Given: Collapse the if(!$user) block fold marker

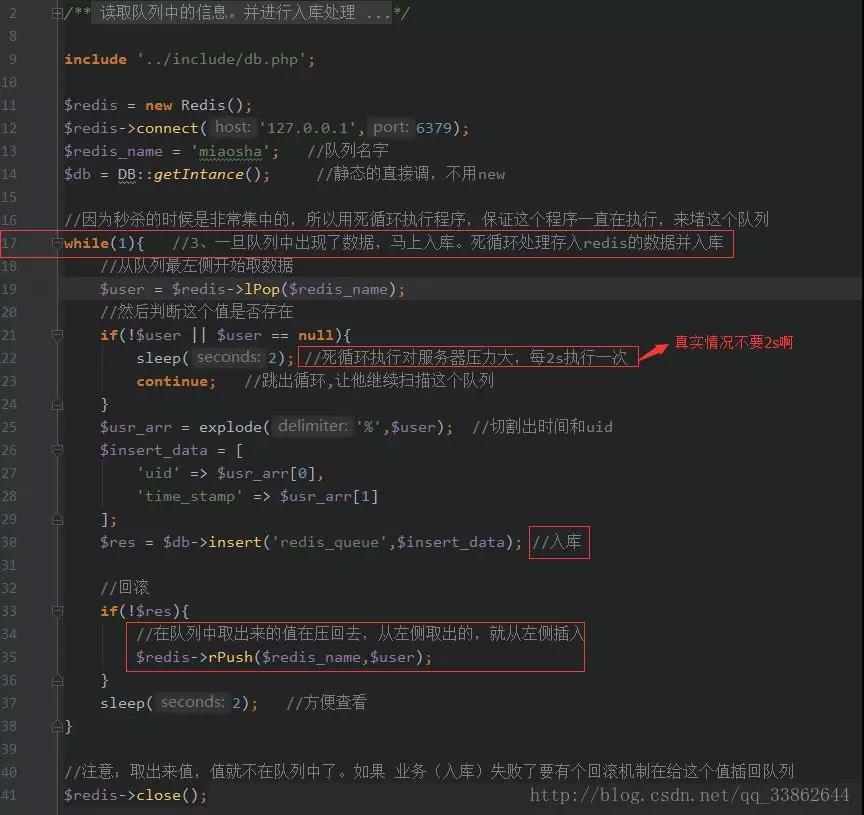Looking at the screenshot, I should pyautogui.click(x=57, y=334).
